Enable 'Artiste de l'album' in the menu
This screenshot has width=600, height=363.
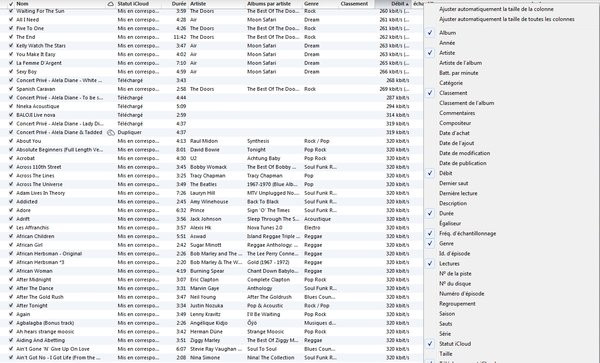pos(460,63)
